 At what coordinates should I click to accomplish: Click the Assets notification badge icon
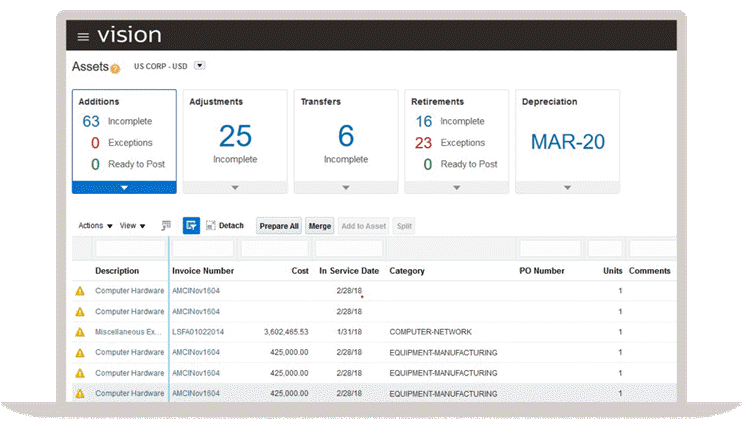[x=115, y=69]
